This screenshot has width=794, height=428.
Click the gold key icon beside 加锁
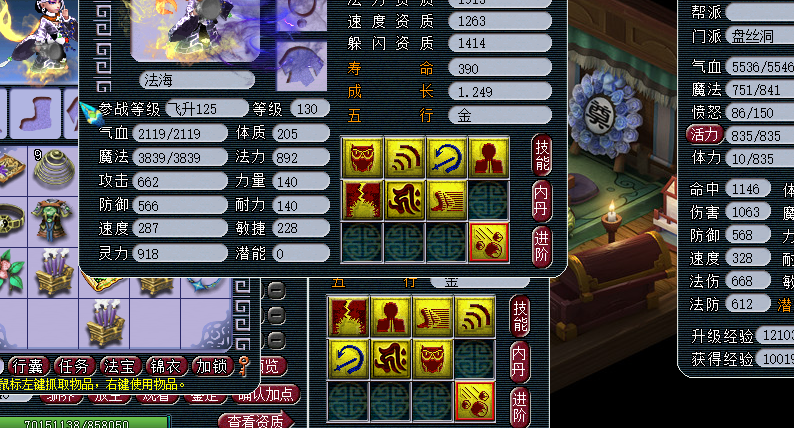pos(244,366)
